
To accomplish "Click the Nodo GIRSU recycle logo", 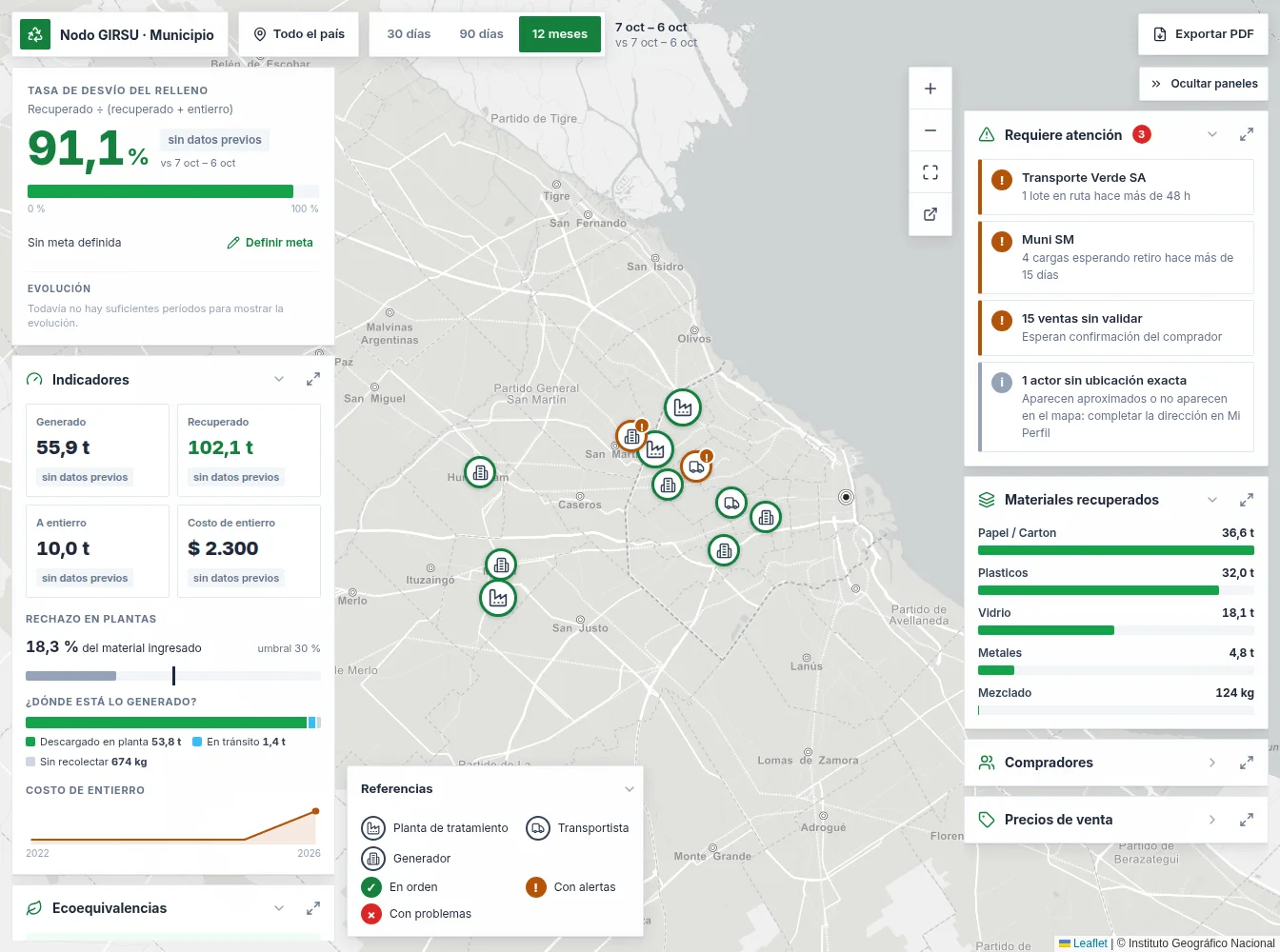I will [x=35, y=34].
